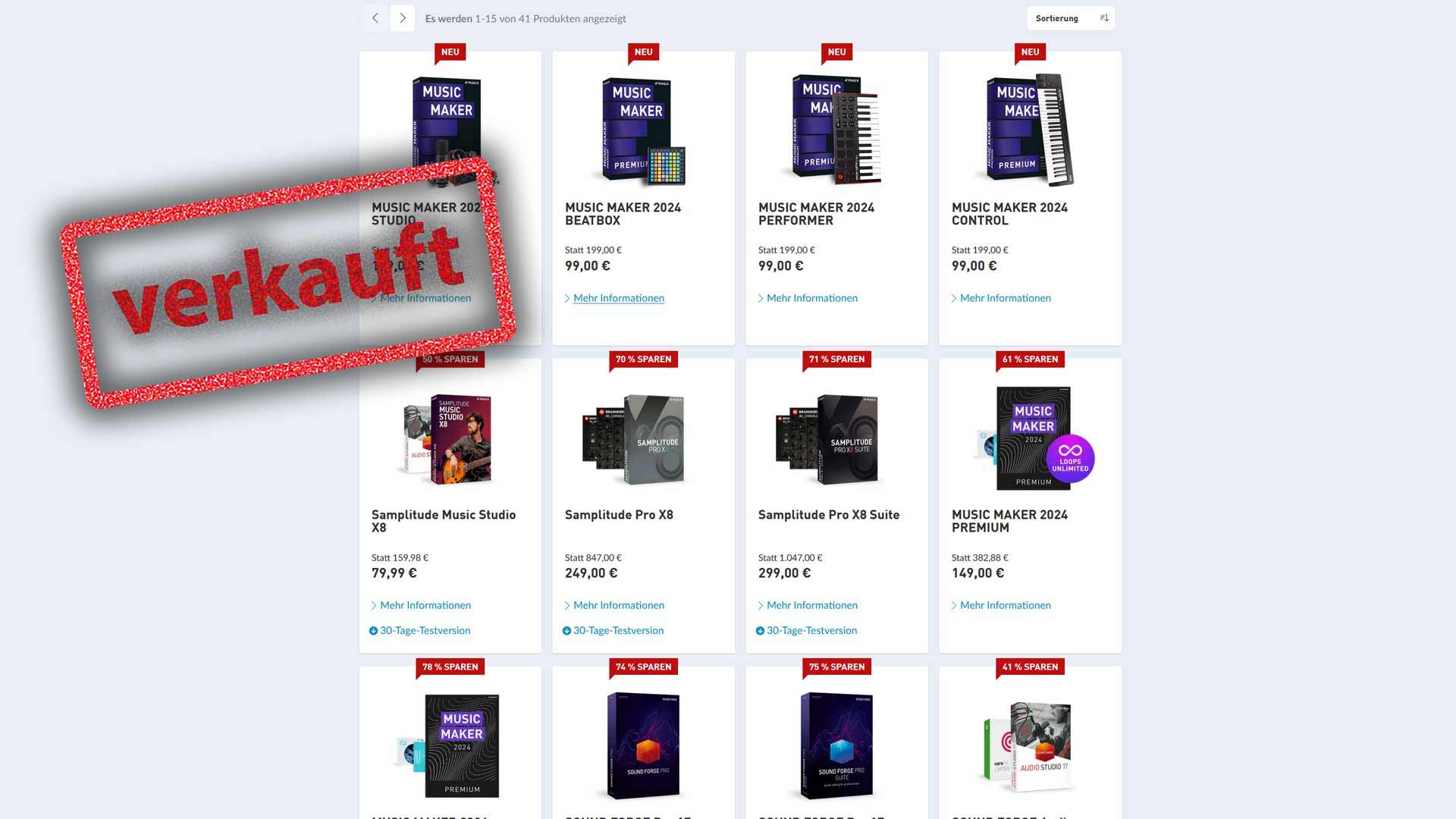This screenshot has width=1456, height=819.
Task: Open Mehr Informationen for Samplitude Pro X8 Suite
Action: tap(811, 605)
